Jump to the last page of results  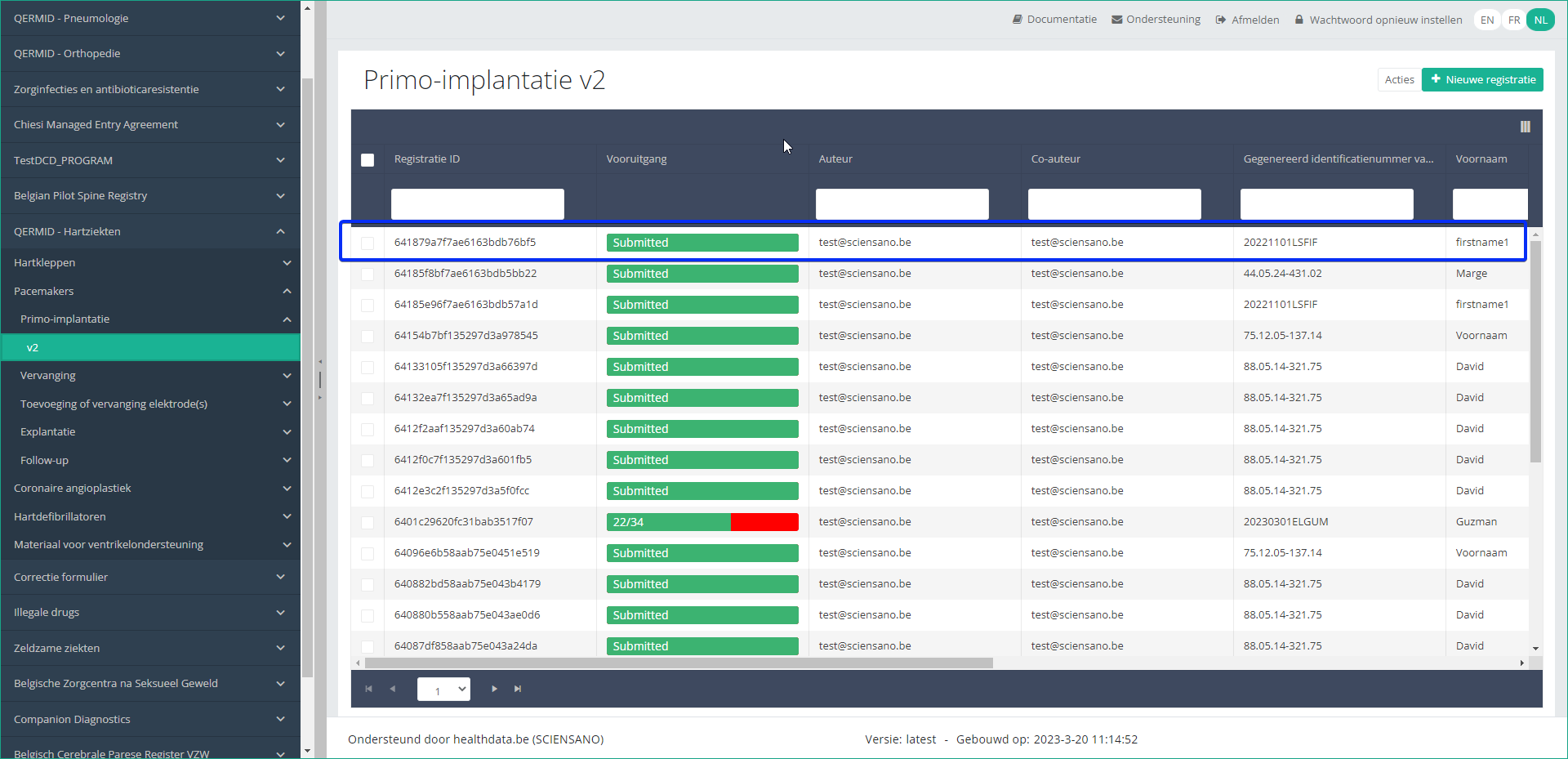pos(518,689)
